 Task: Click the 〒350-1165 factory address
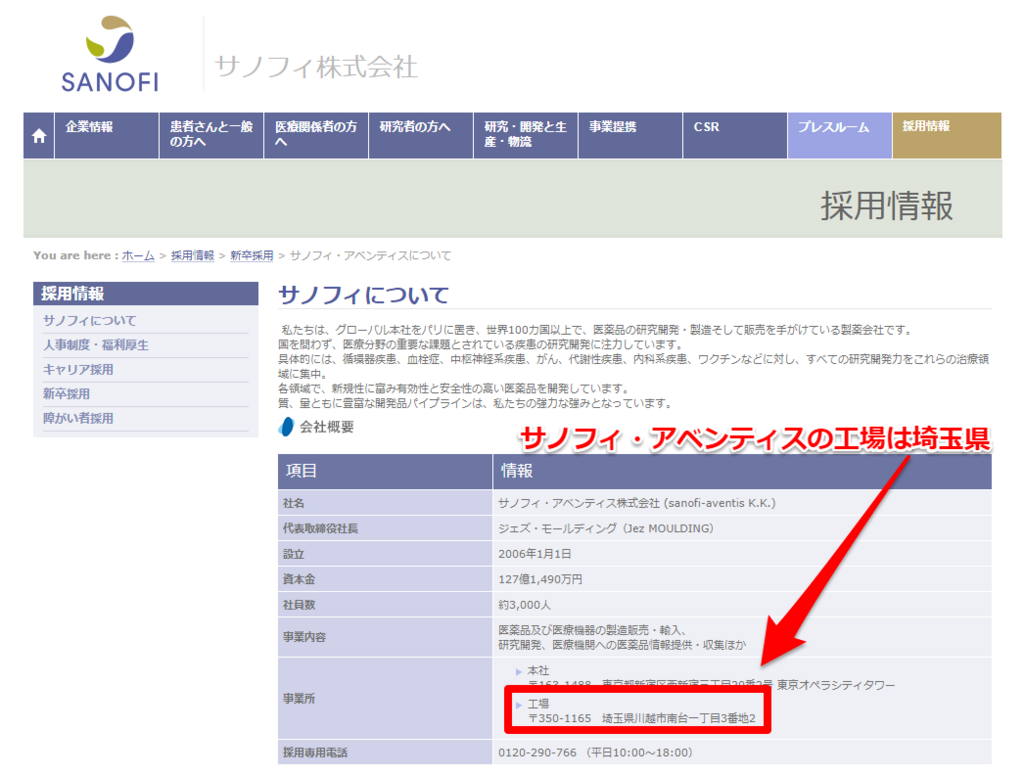(x=642, y=719)
